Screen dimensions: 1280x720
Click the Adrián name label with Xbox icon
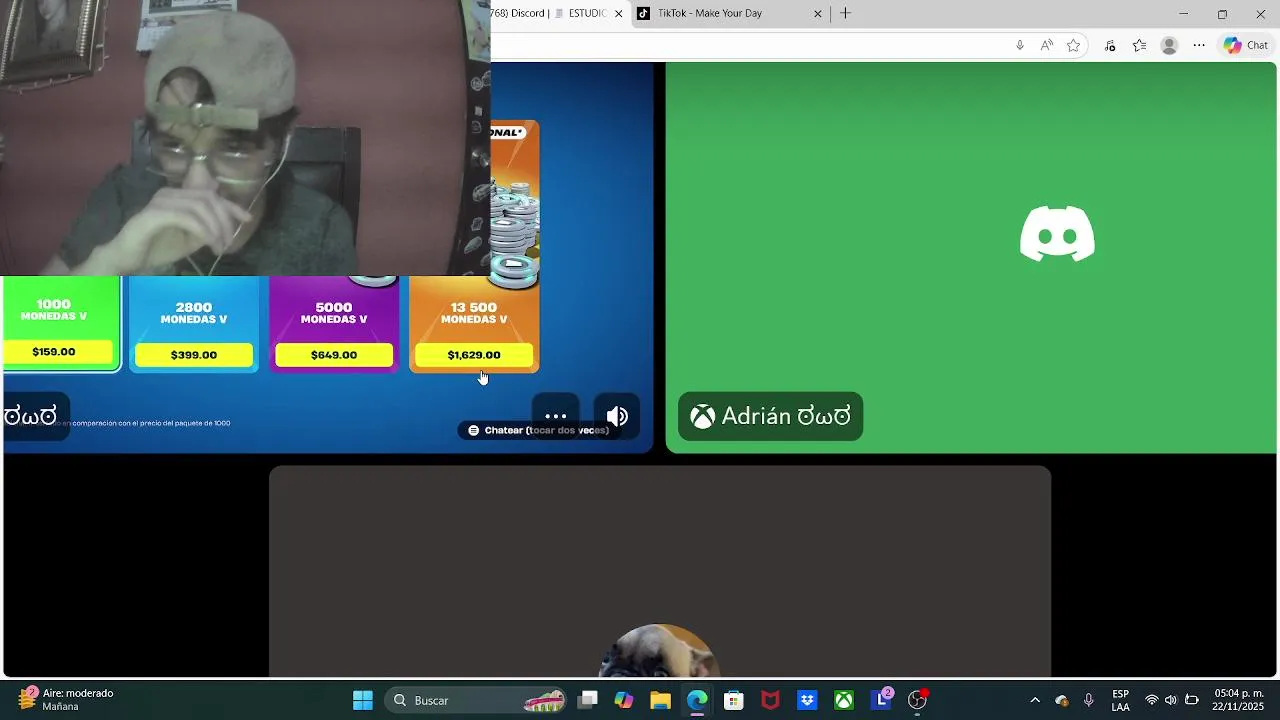tap(770, 416)
